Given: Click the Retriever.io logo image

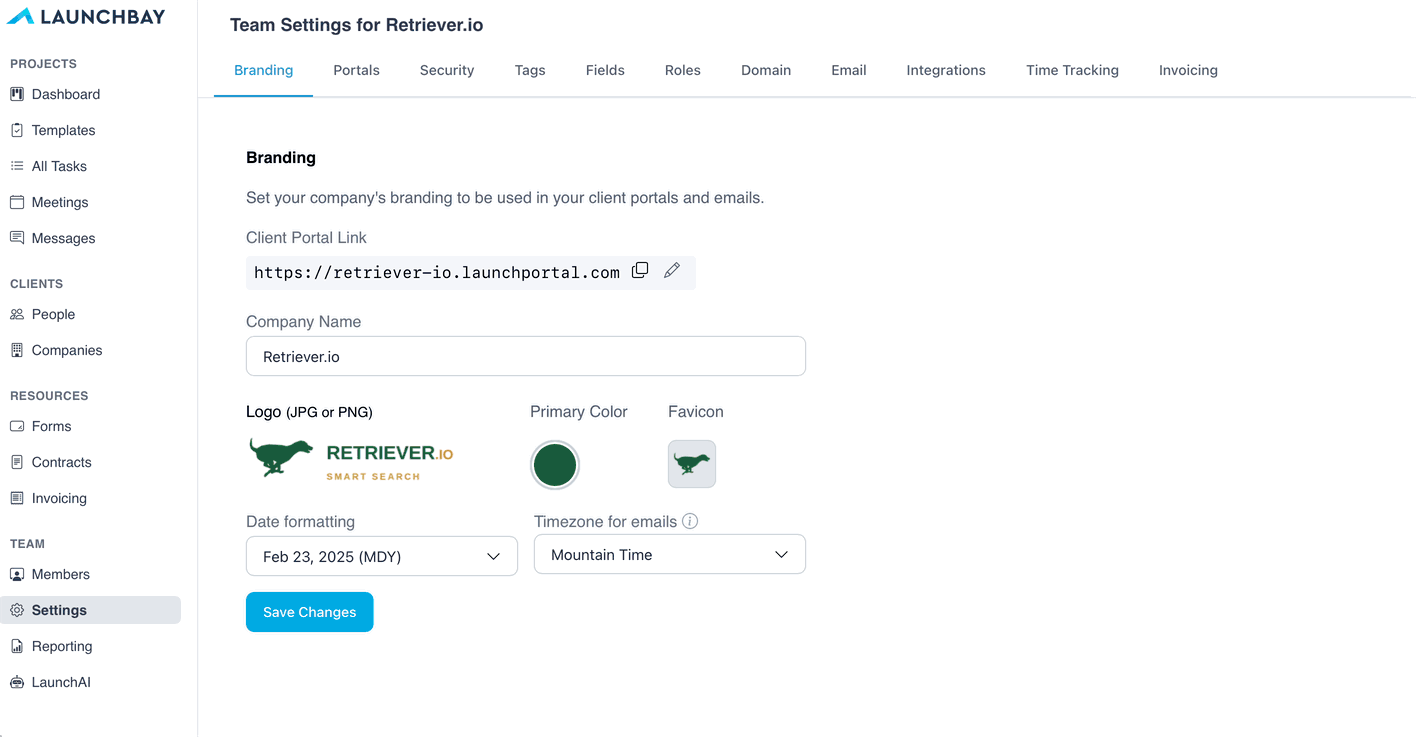Looking at the screenshot, I should click(351, 461).
